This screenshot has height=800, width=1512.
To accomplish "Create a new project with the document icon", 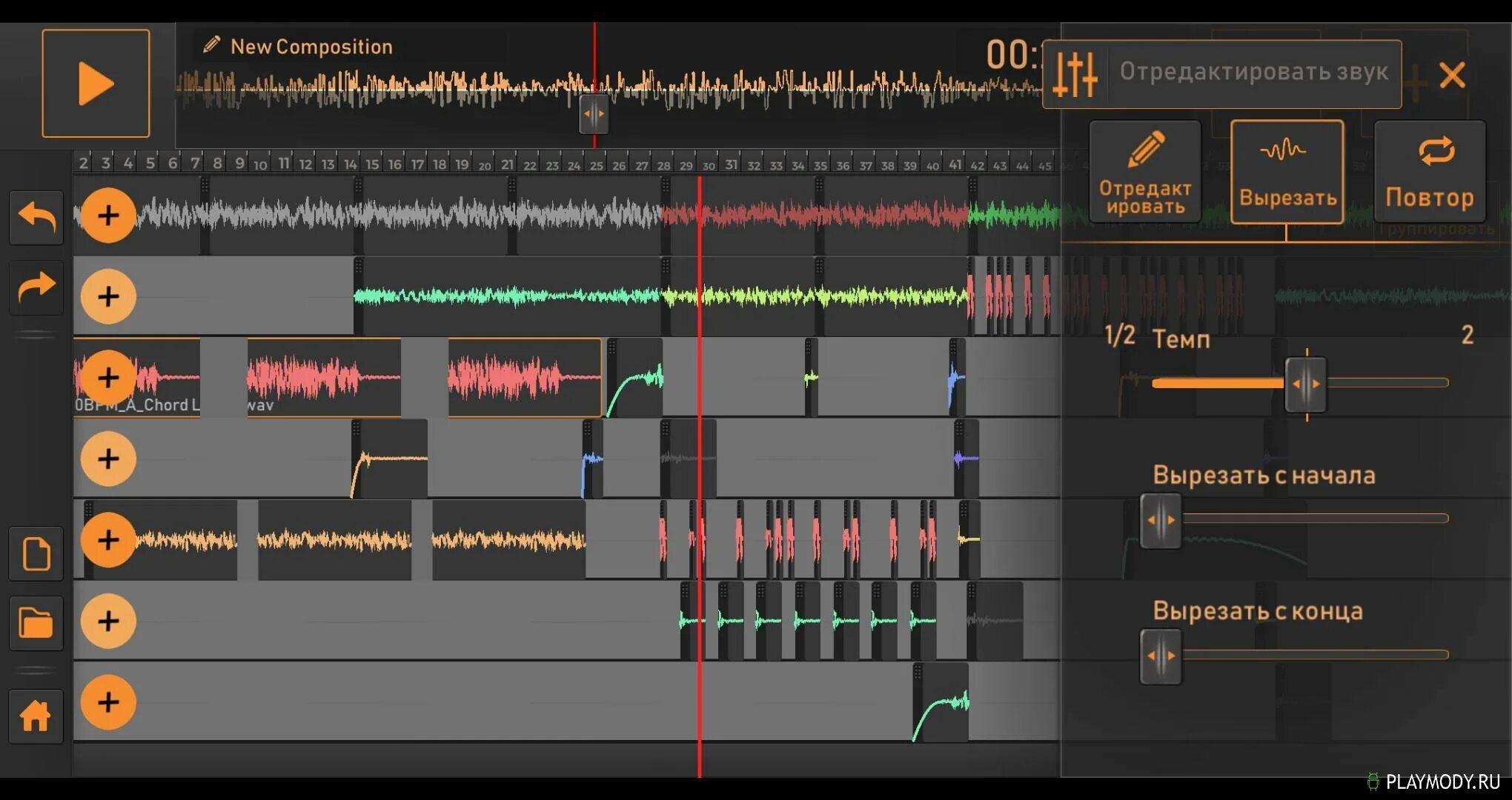I will pos(36,554).
